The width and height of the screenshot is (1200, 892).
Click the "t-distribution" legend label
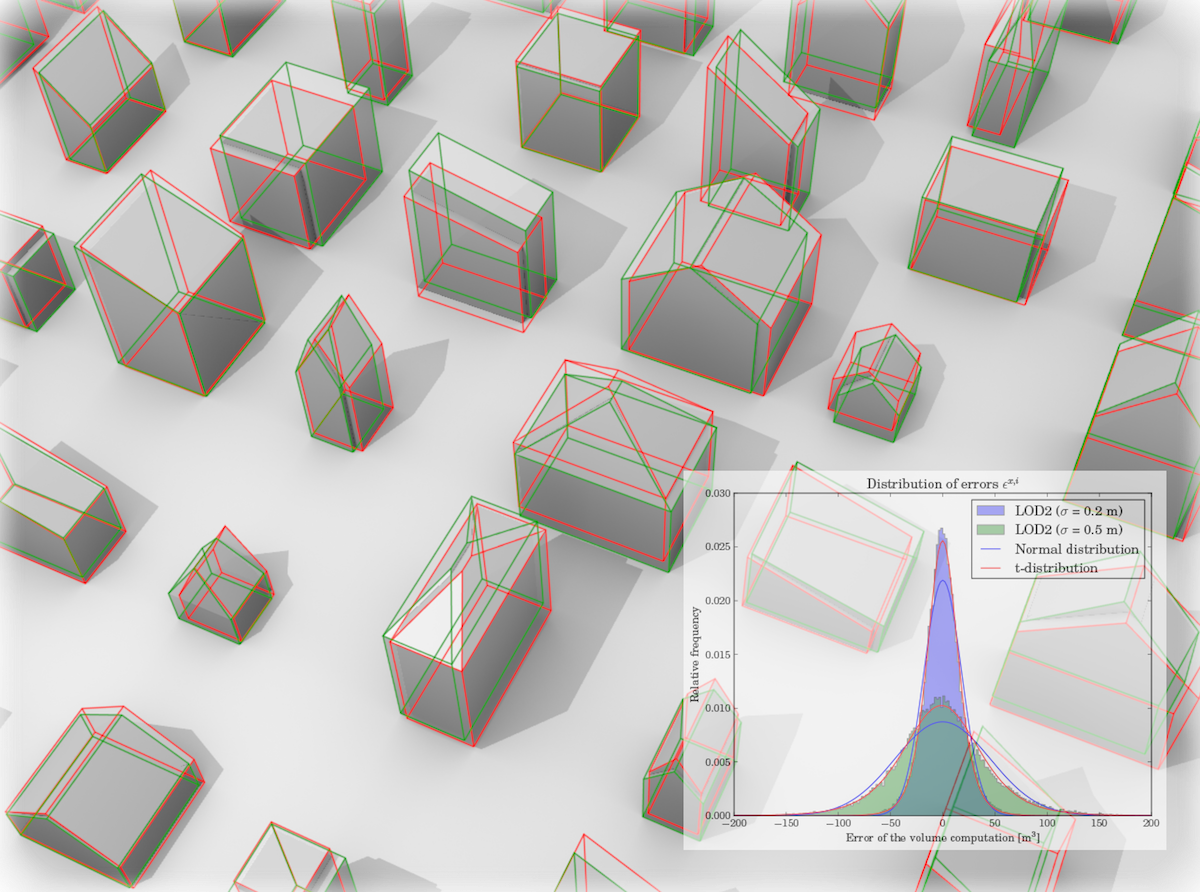coord(1056,568)
